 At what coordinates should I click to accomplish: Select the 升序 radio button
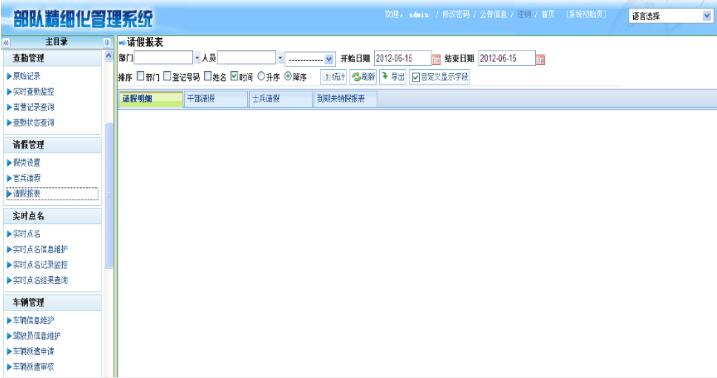tap(261, 76)
